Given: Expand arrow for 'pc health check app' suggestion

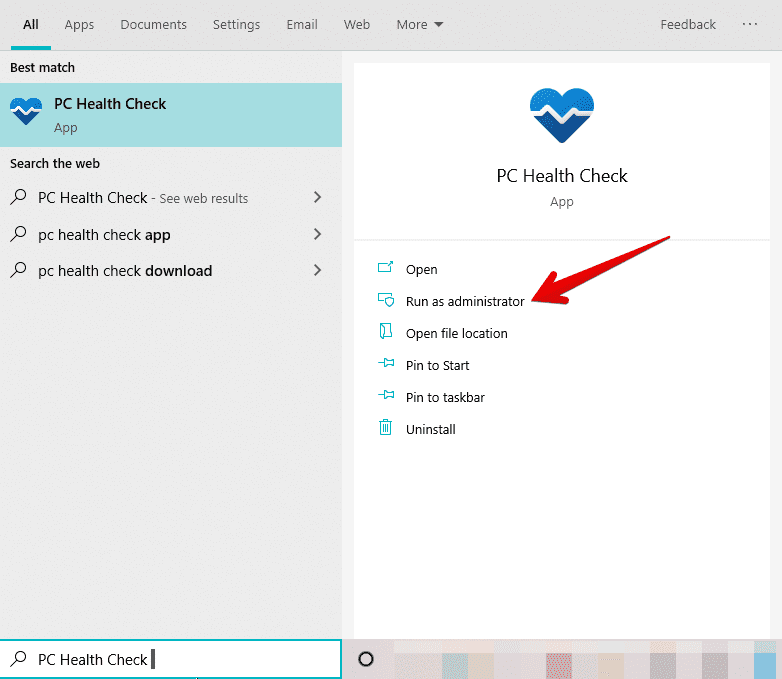Looking at the screenshot, I should pyautogui.click(x=318, y=234).
